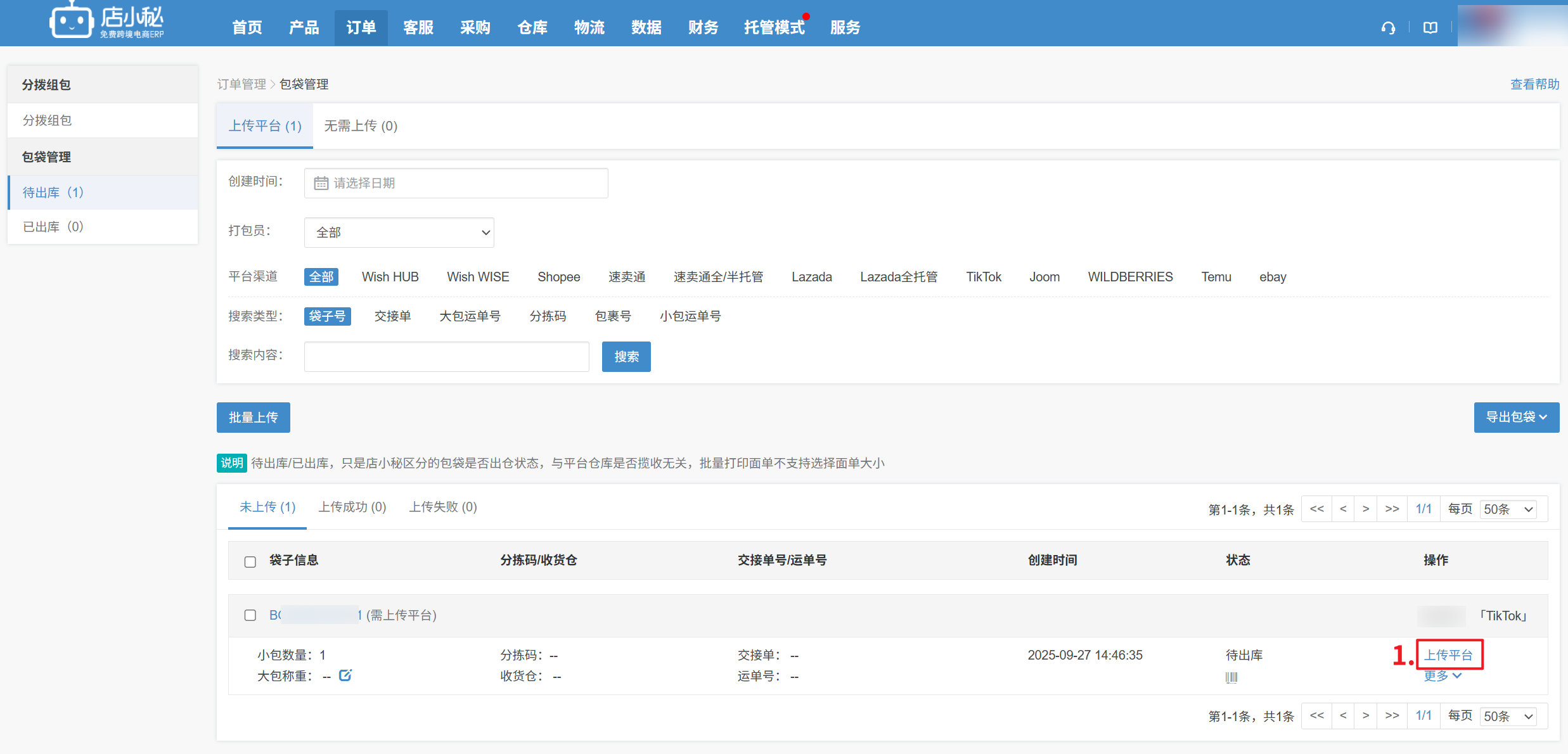Click the 上传平台 action link in row
The height and width of the screenshot is (754, 1568).
1449,655
